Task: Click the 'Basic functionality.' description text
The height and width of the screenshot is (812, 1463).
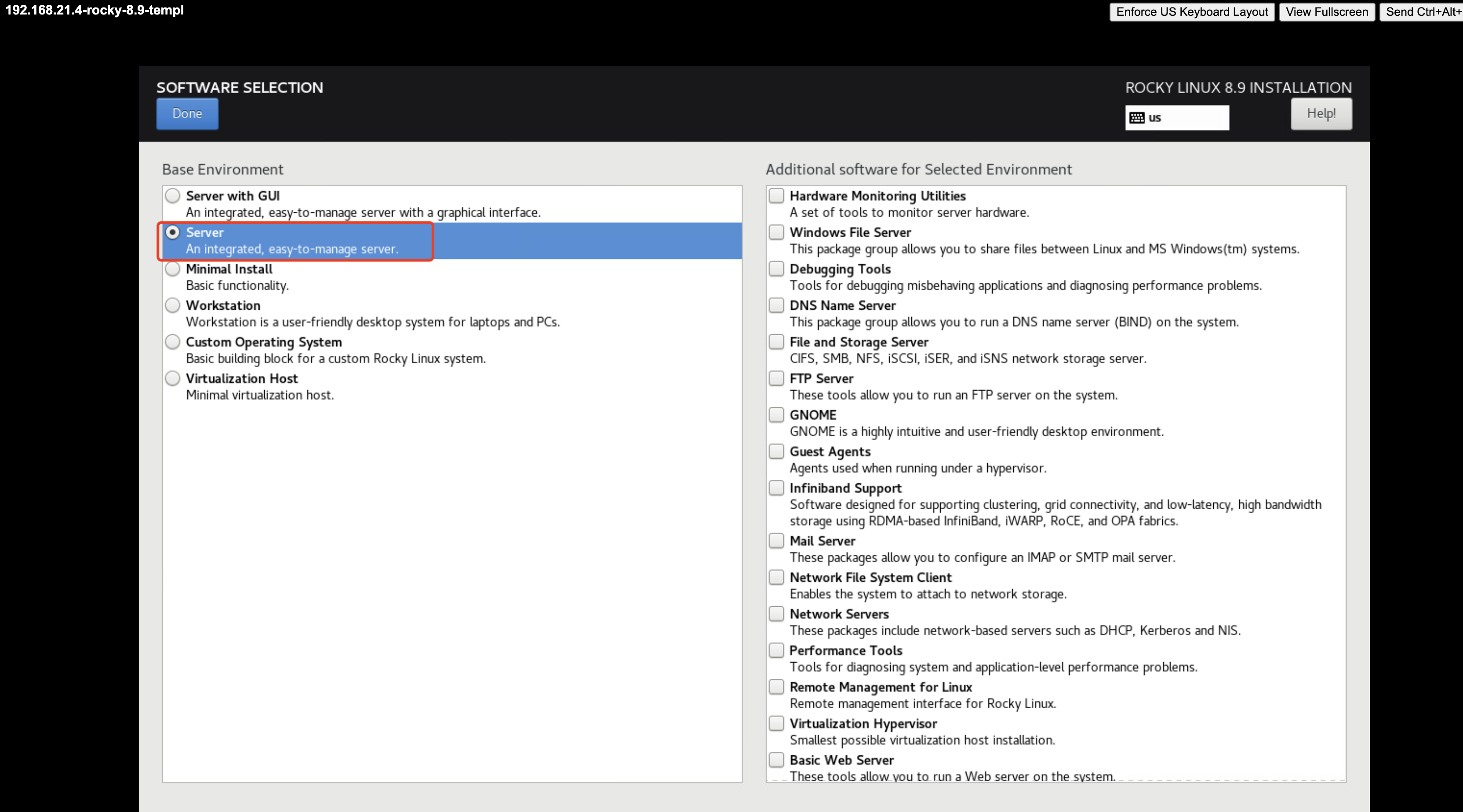Action: tap(237, 286)
